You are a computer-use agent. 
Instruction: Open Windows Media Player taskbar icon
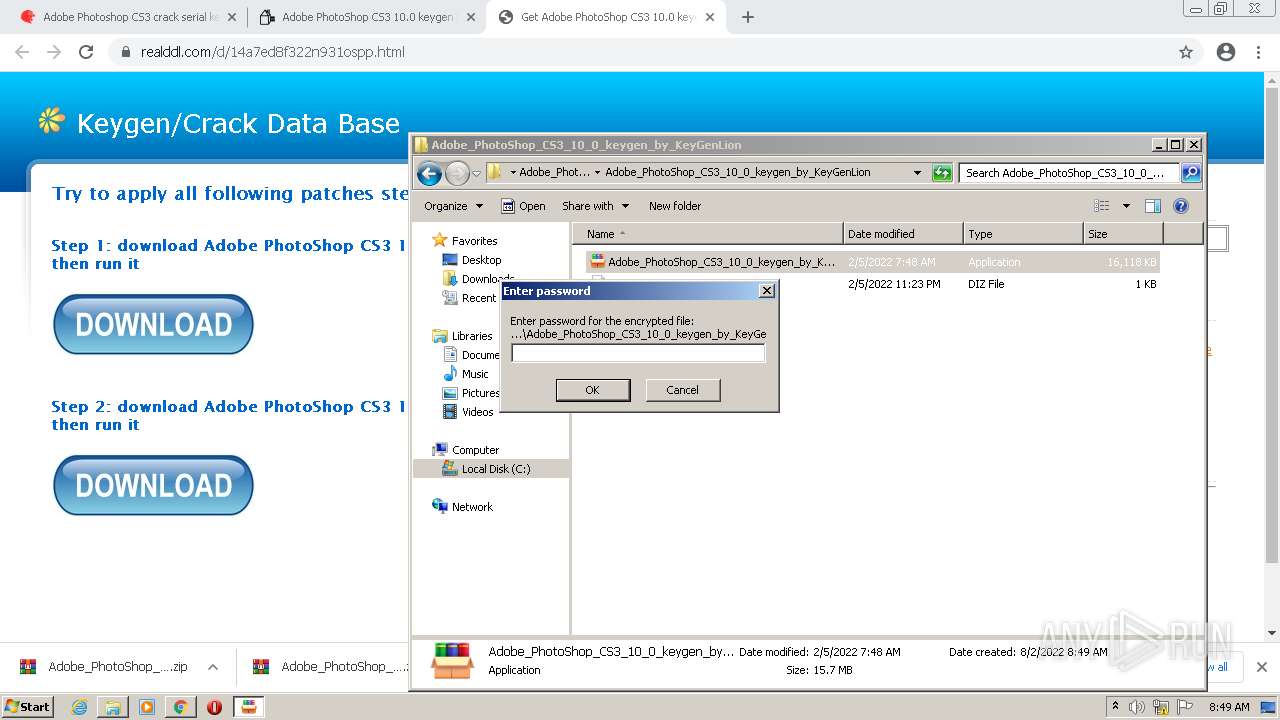pos(147,707)
